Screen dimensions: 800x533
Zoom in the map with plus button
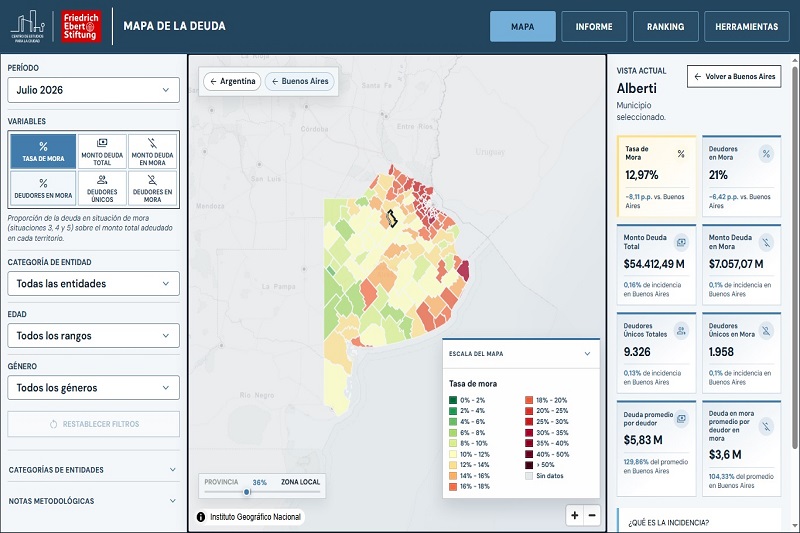click(574, 515)
